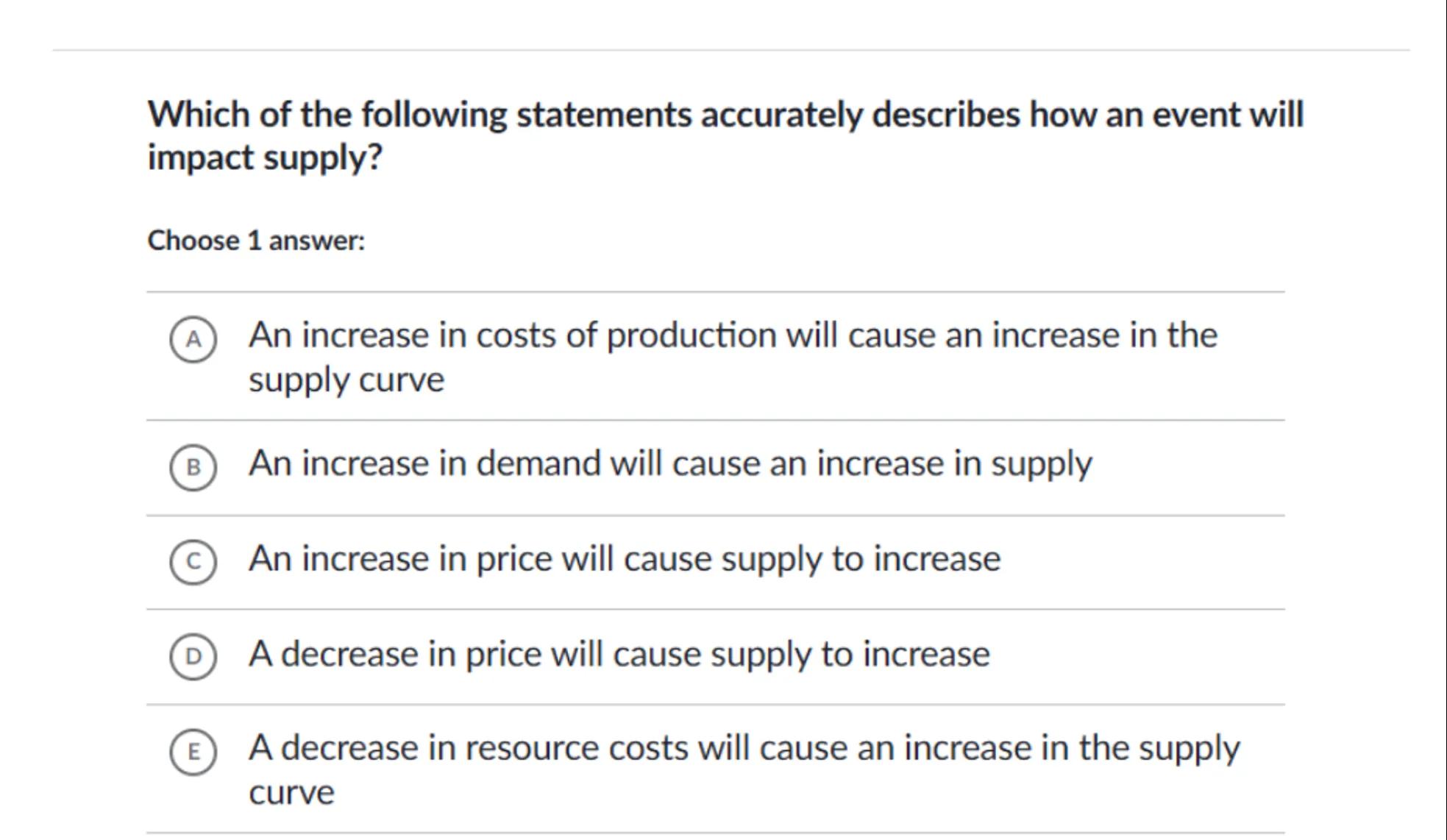The width and height of the screenshot is (1447, 840).
Task: Click the divider line between options B and C
Action: (x=715, y=516)
